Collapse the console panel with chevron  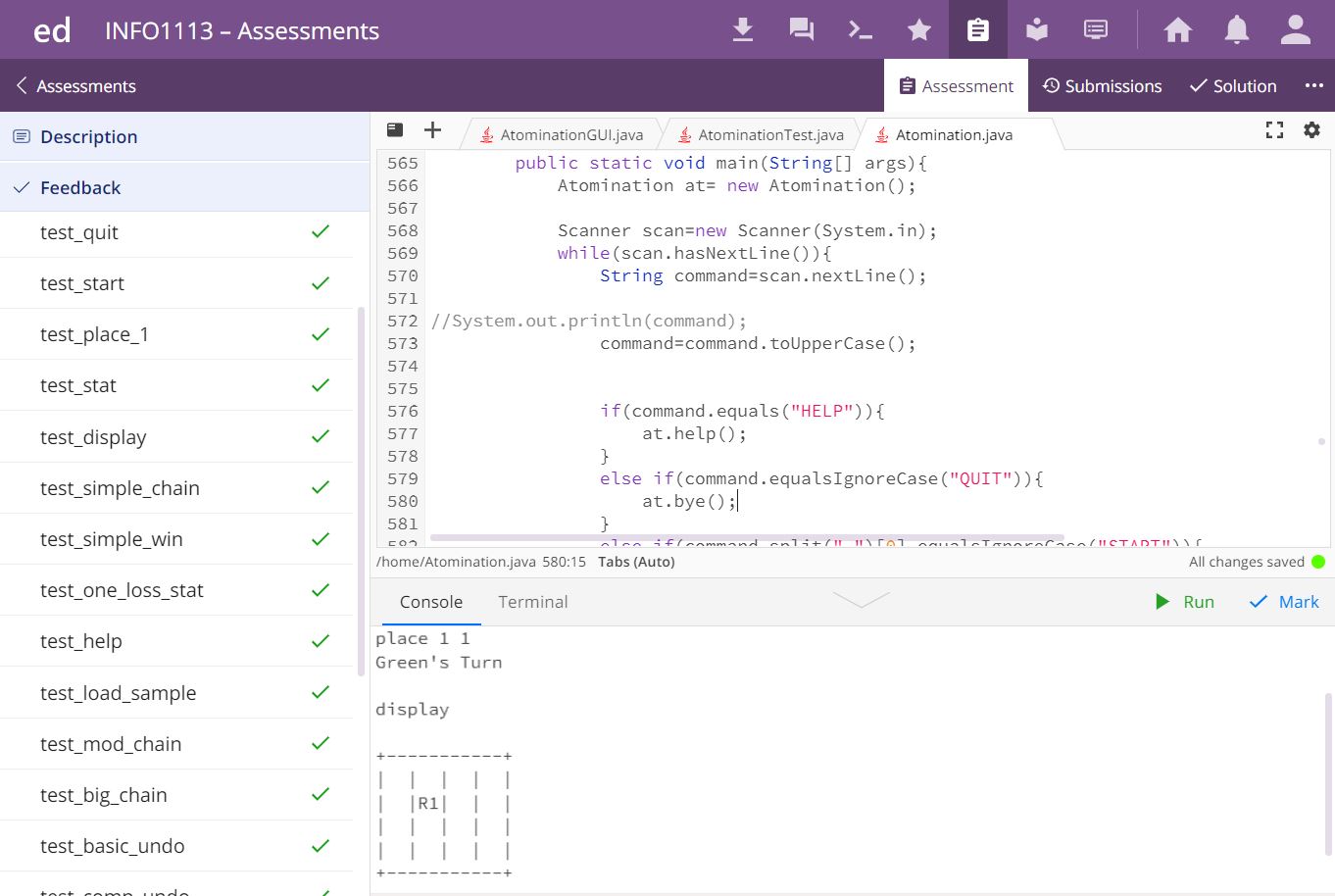point(861,600)
